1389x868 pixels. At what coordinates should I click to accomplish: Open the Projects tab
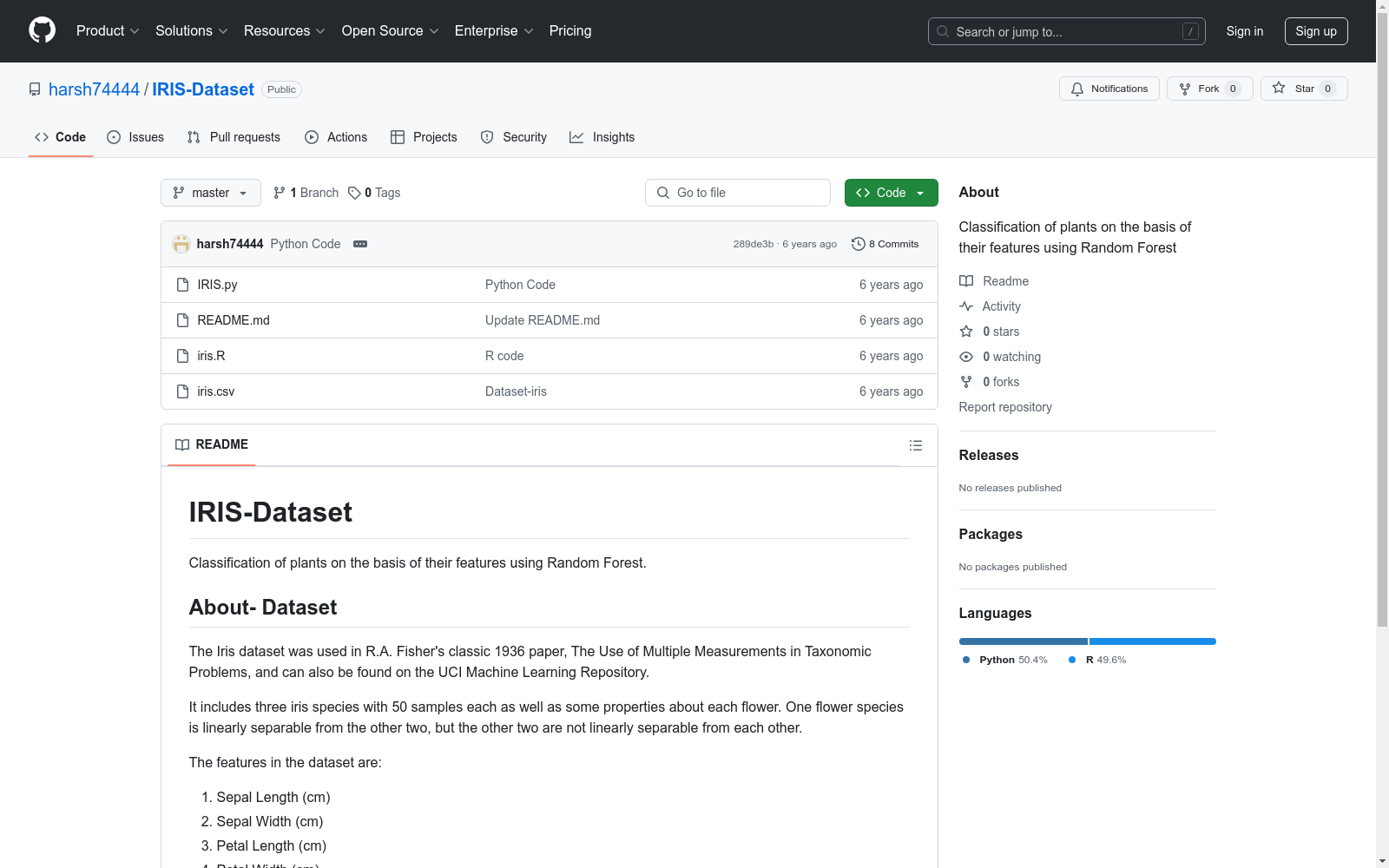424,137
